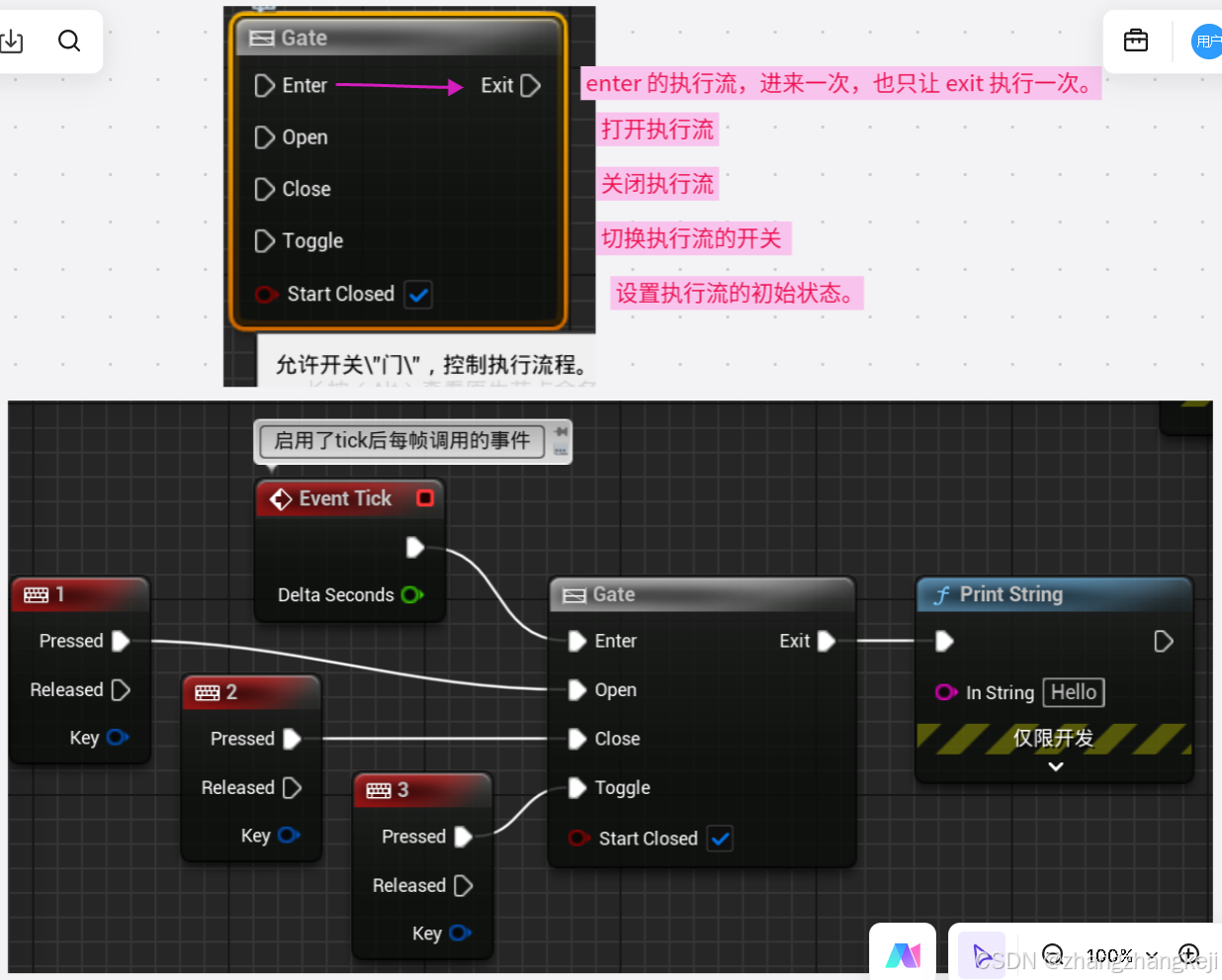
Task: Click the tick comment bubble text
Action: pos(401,440)
